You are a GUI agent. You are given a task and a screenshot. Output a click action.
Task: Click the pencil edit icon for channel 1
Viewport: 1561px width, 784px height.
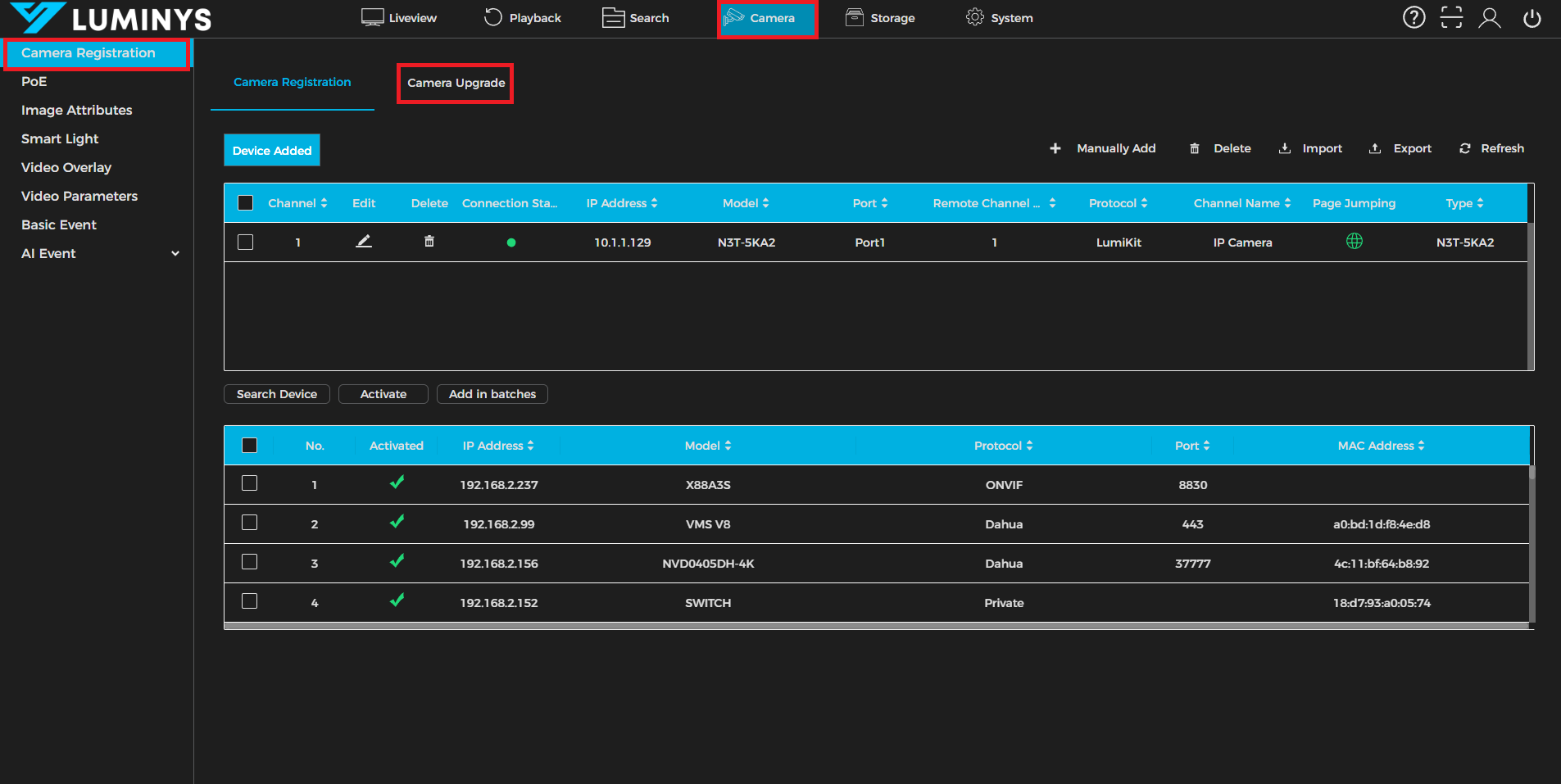(x=364, y=242)
